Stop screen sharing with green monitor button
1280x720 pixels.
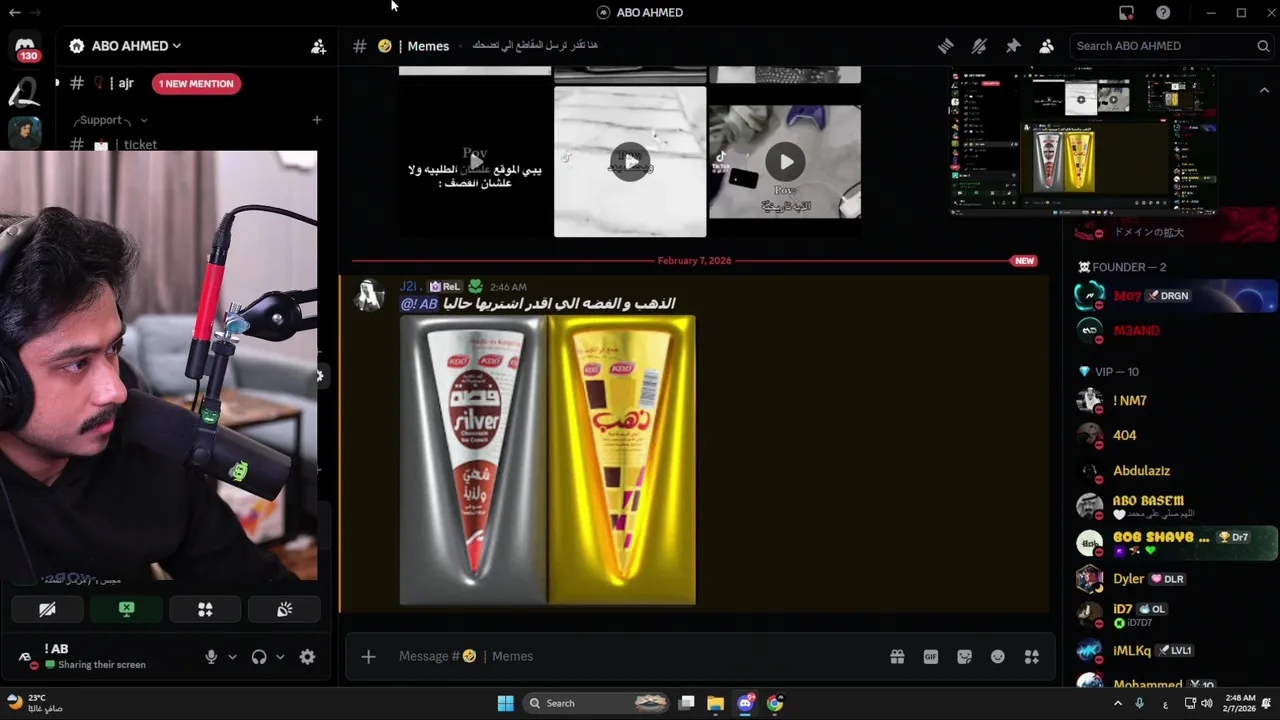click(x=126, y=609)
